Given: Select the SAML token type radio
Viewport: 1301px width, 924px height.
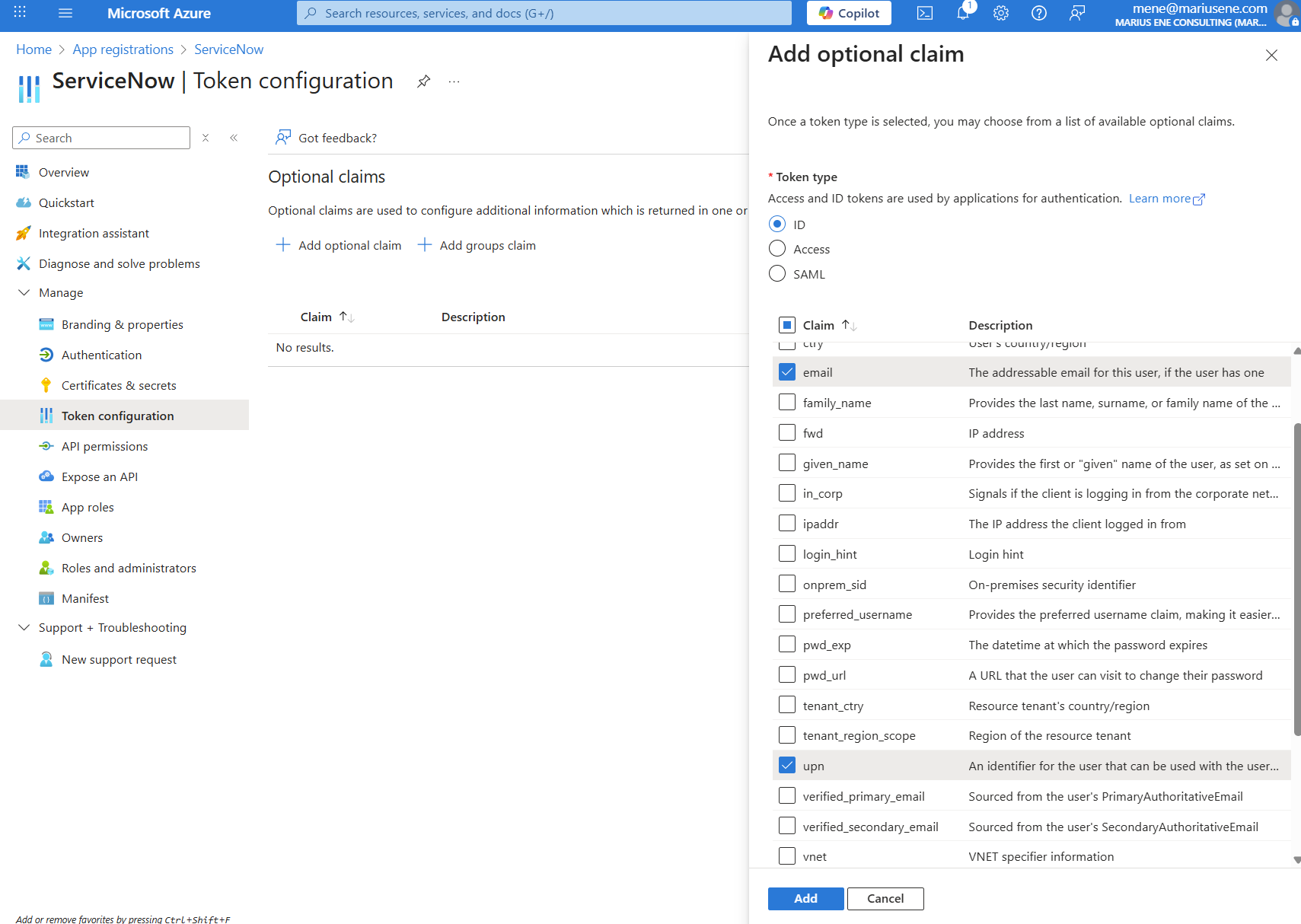Looking at the screenshot, I should (x=777, y=274).
